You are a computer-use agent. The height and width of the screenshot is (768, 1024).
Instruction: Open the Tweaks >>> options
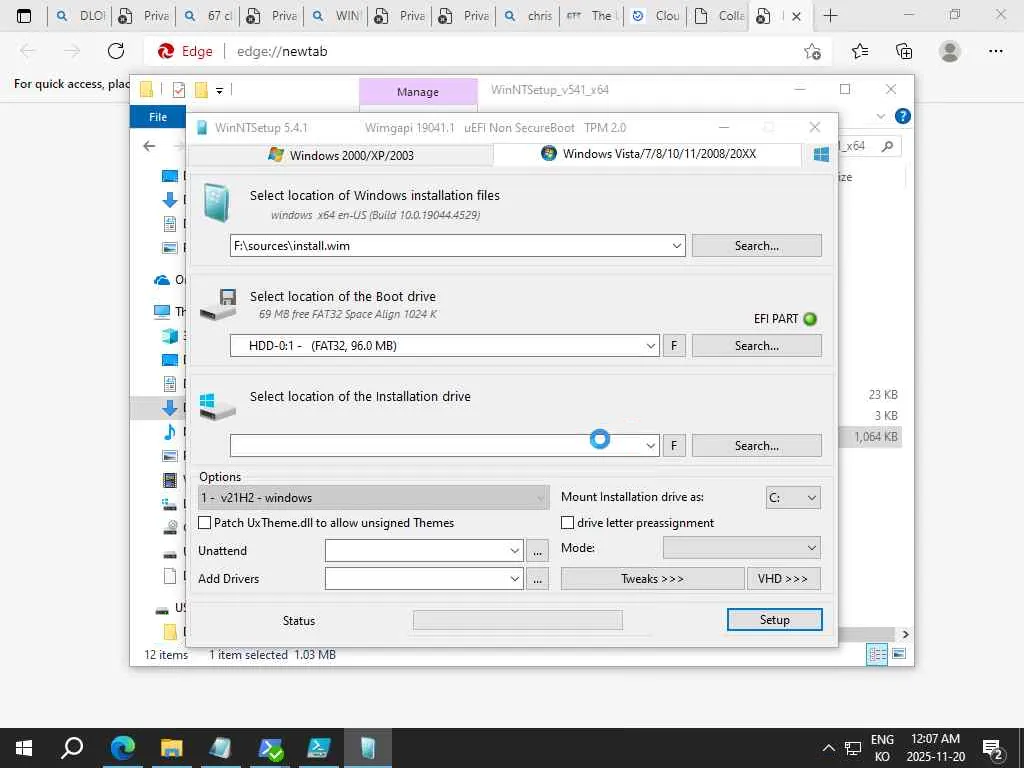652,579
